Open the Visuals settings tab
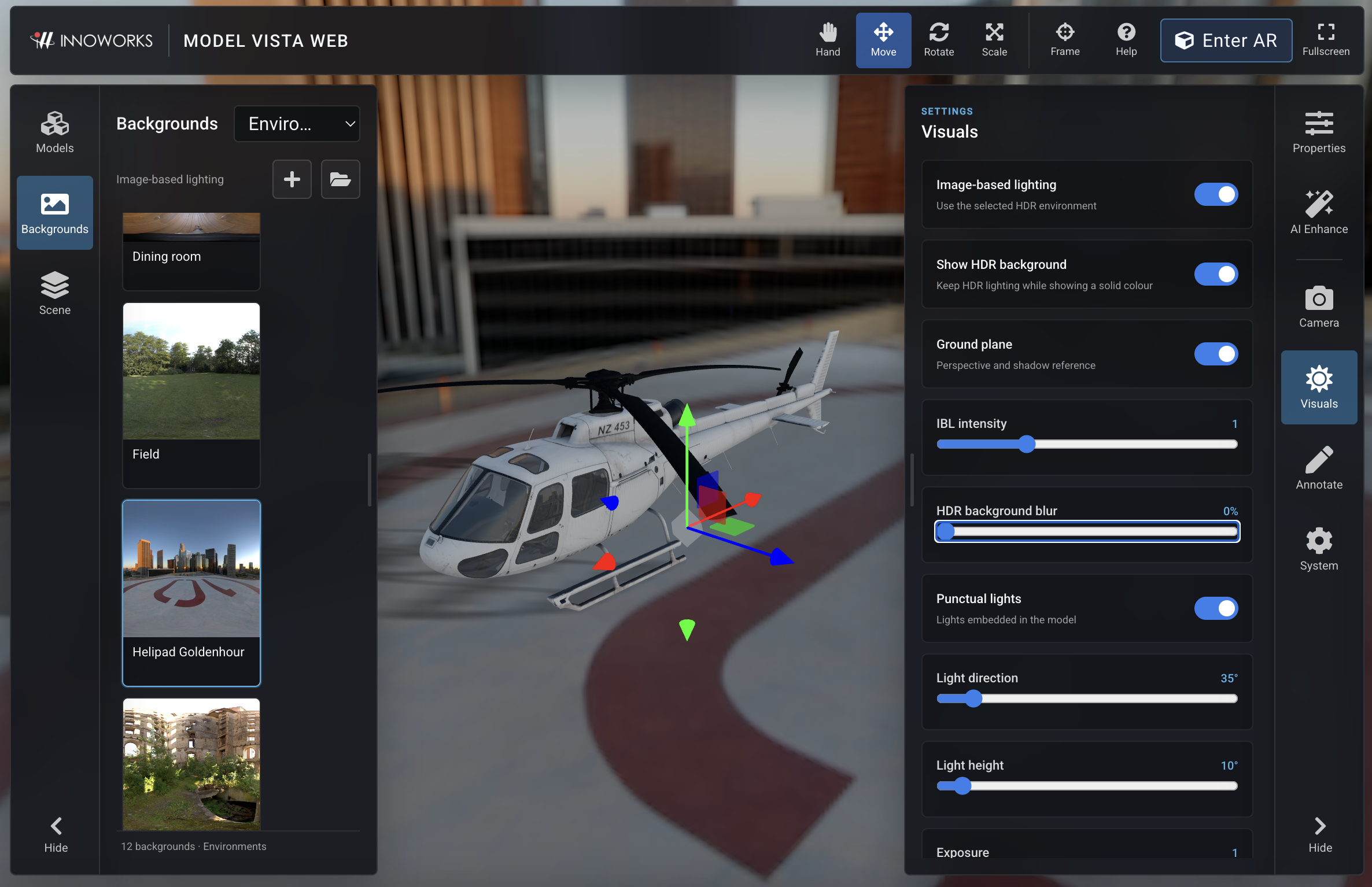Image resolution: width=1372 pixels, height=887 pixels. click(1319, 387)
